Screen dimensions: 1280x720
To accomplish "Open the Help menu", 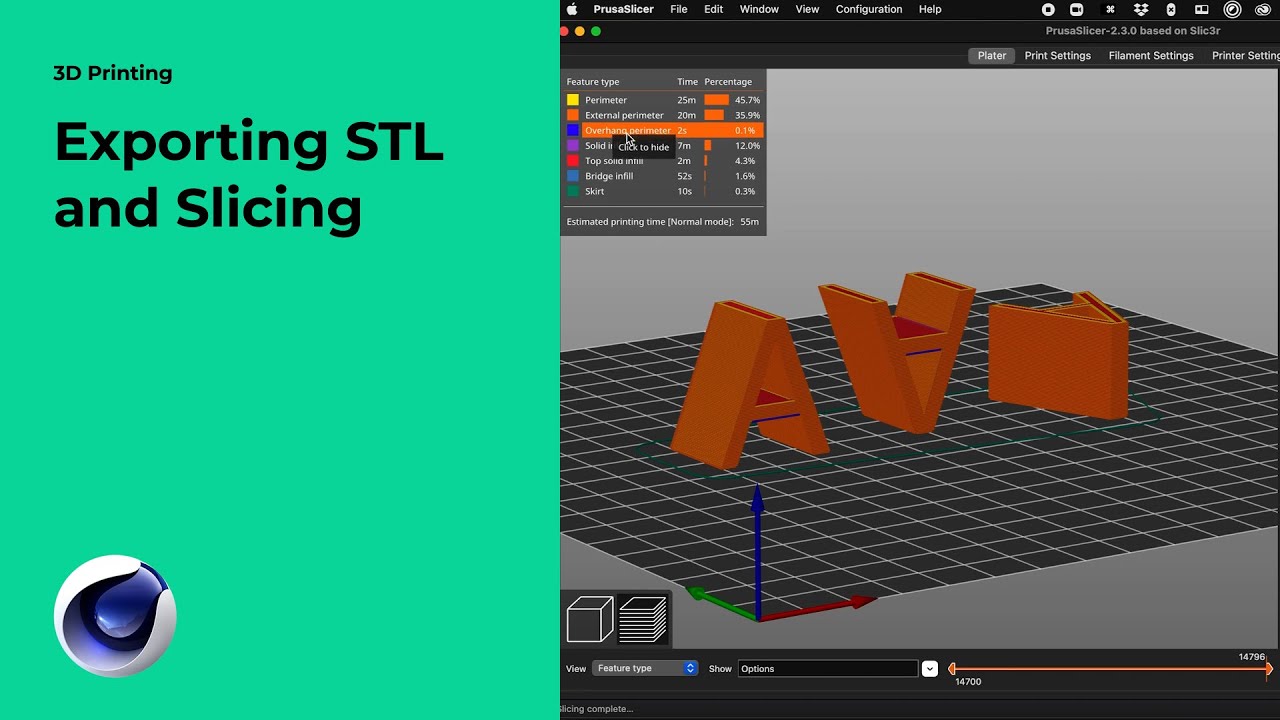I will (930, 9).
